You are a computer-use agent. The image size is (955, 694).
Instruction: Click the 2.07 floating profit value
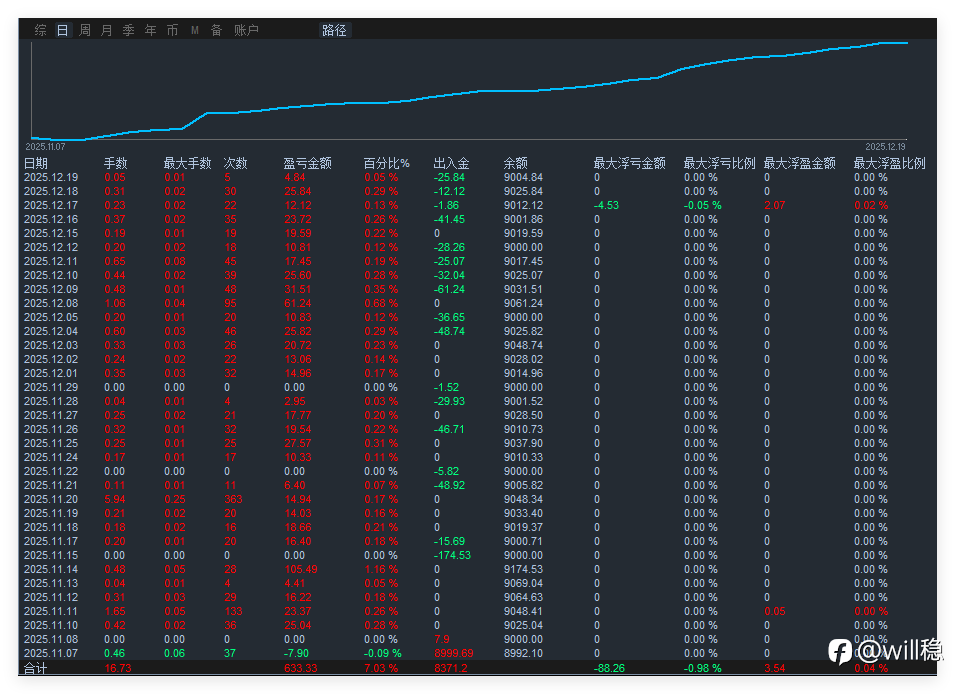point(775,205)
